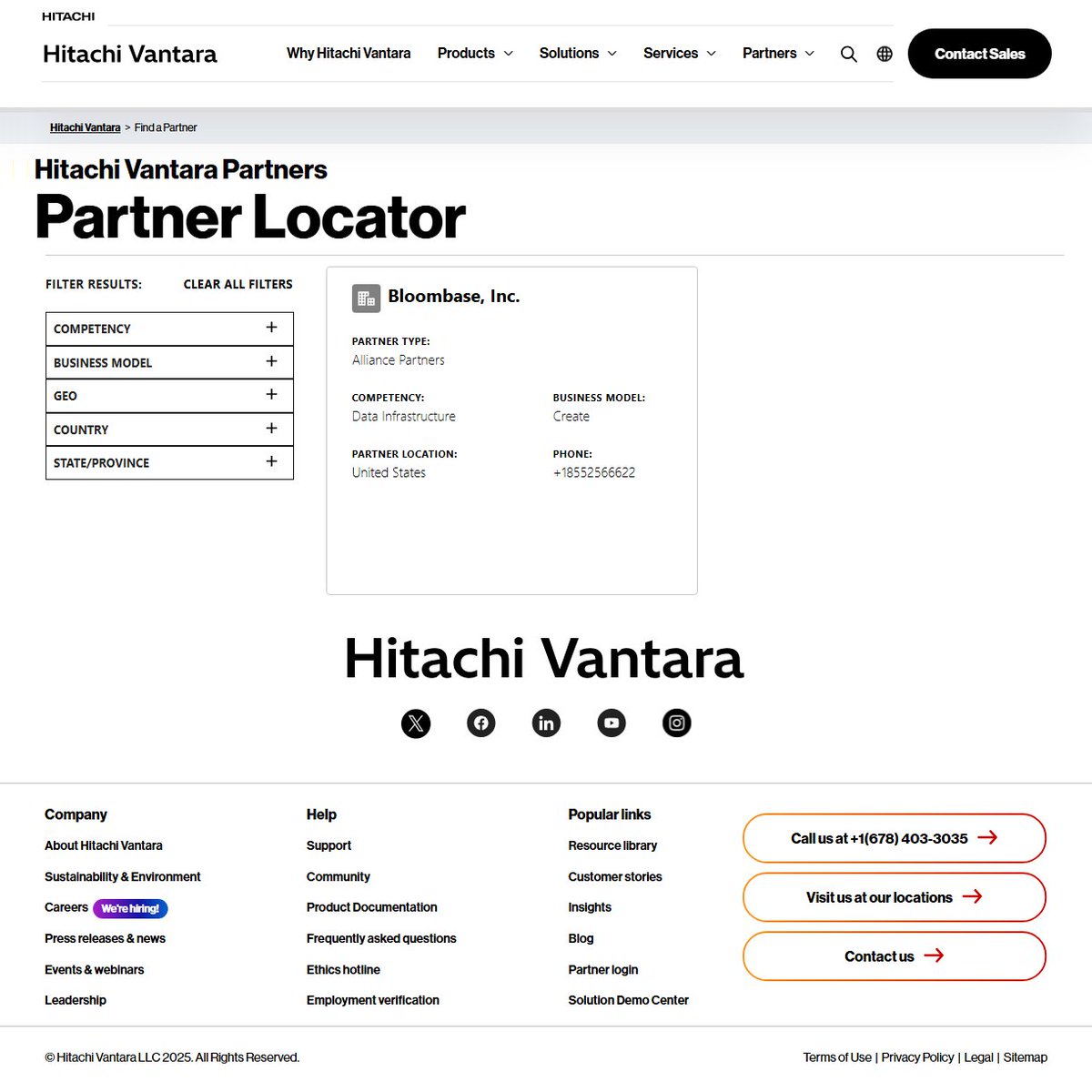Clear all filters
Viewport: 1092px width, 1092px height.
[238, 284]
